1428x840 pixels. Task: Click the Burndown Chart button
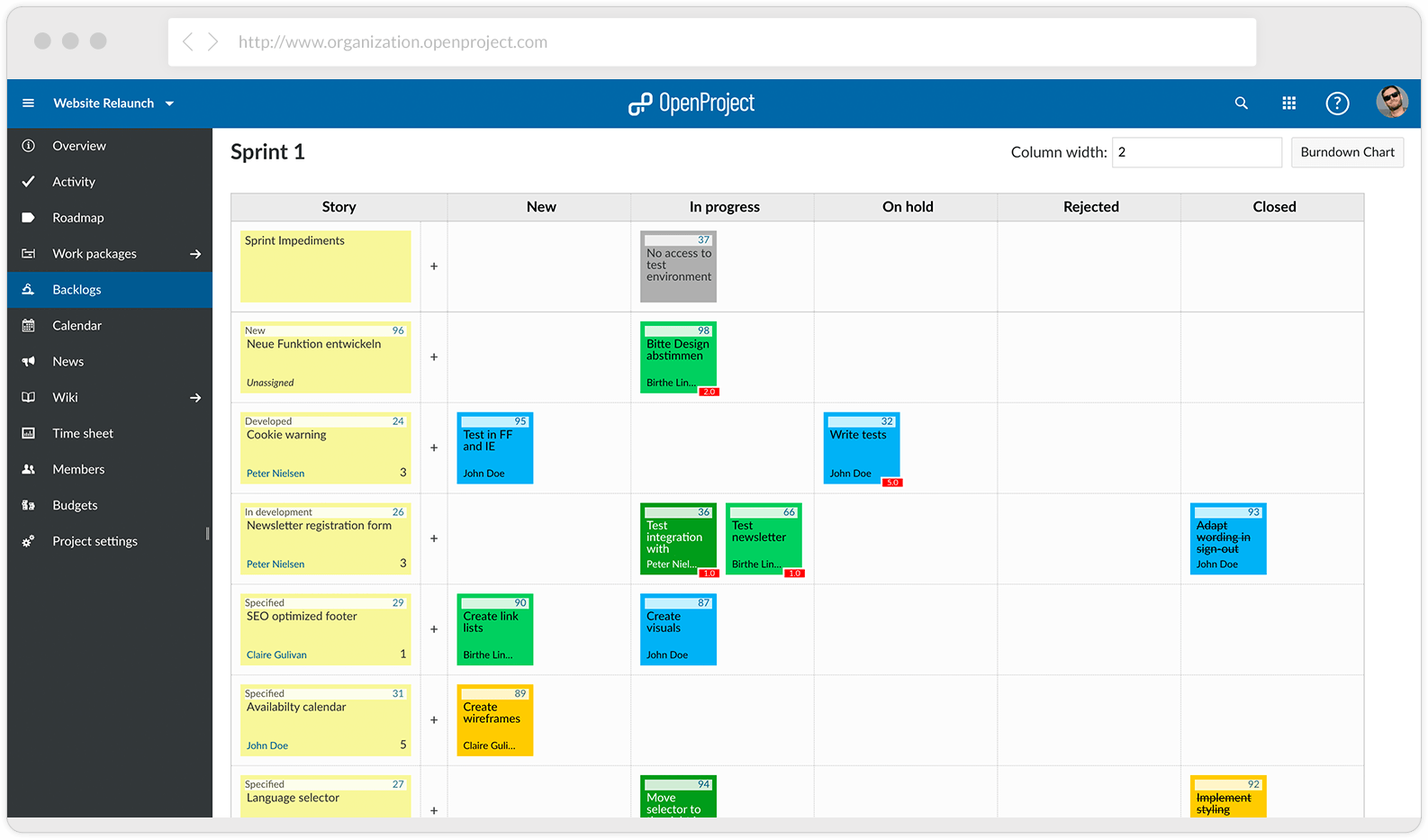[1347, 152]
